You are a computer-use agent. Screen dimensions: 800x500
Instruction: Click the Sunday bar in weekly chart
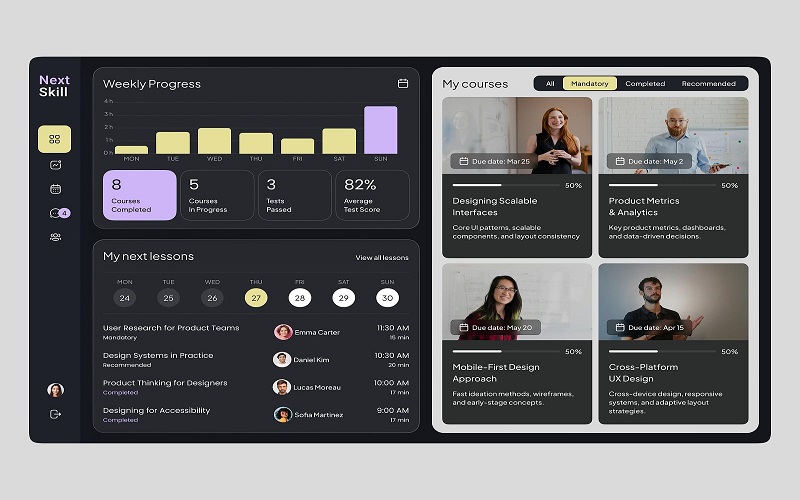[x=381, y=130]
